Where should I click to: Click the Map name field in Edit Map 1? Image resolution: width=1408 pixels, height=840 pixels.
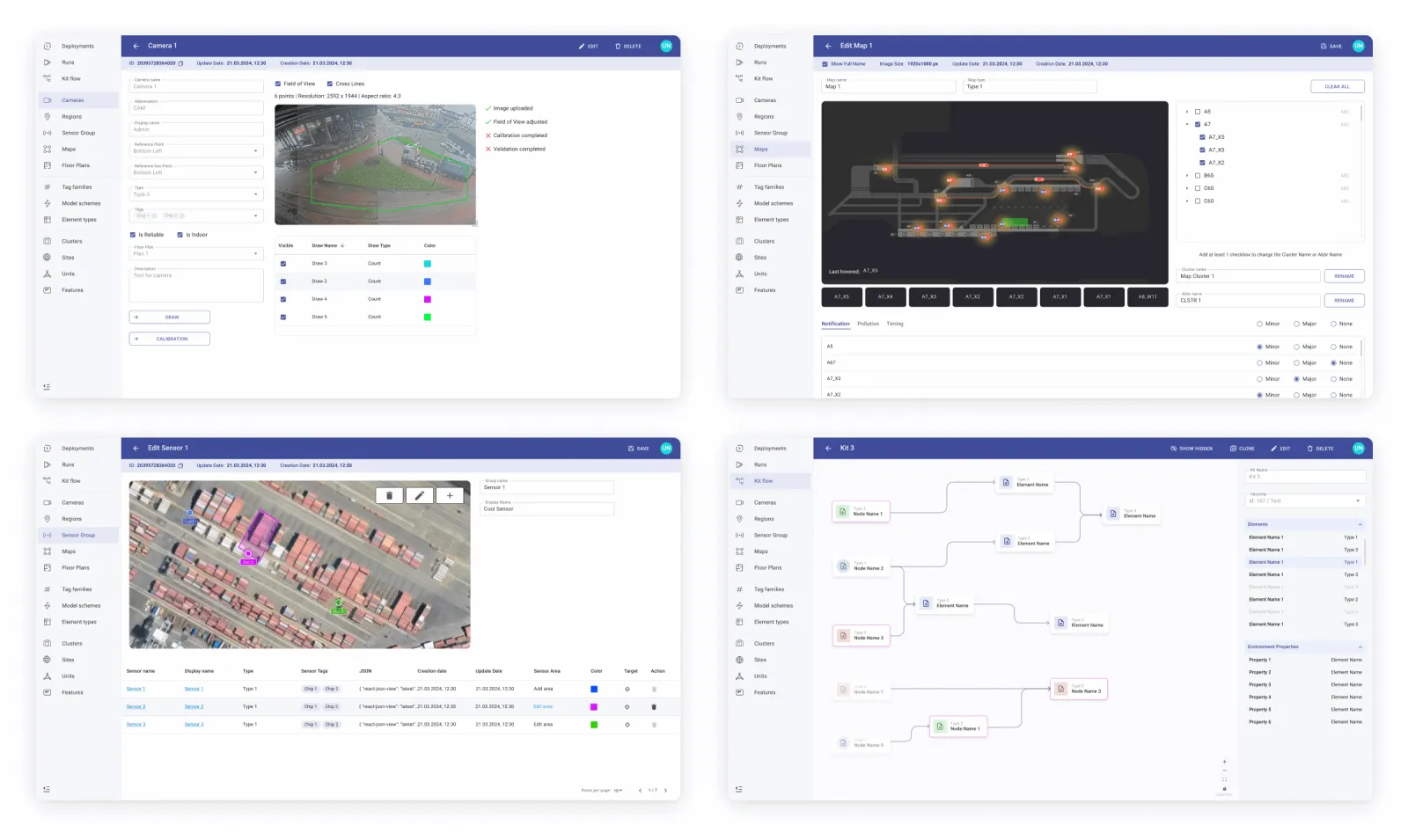(x=889, y=85)
